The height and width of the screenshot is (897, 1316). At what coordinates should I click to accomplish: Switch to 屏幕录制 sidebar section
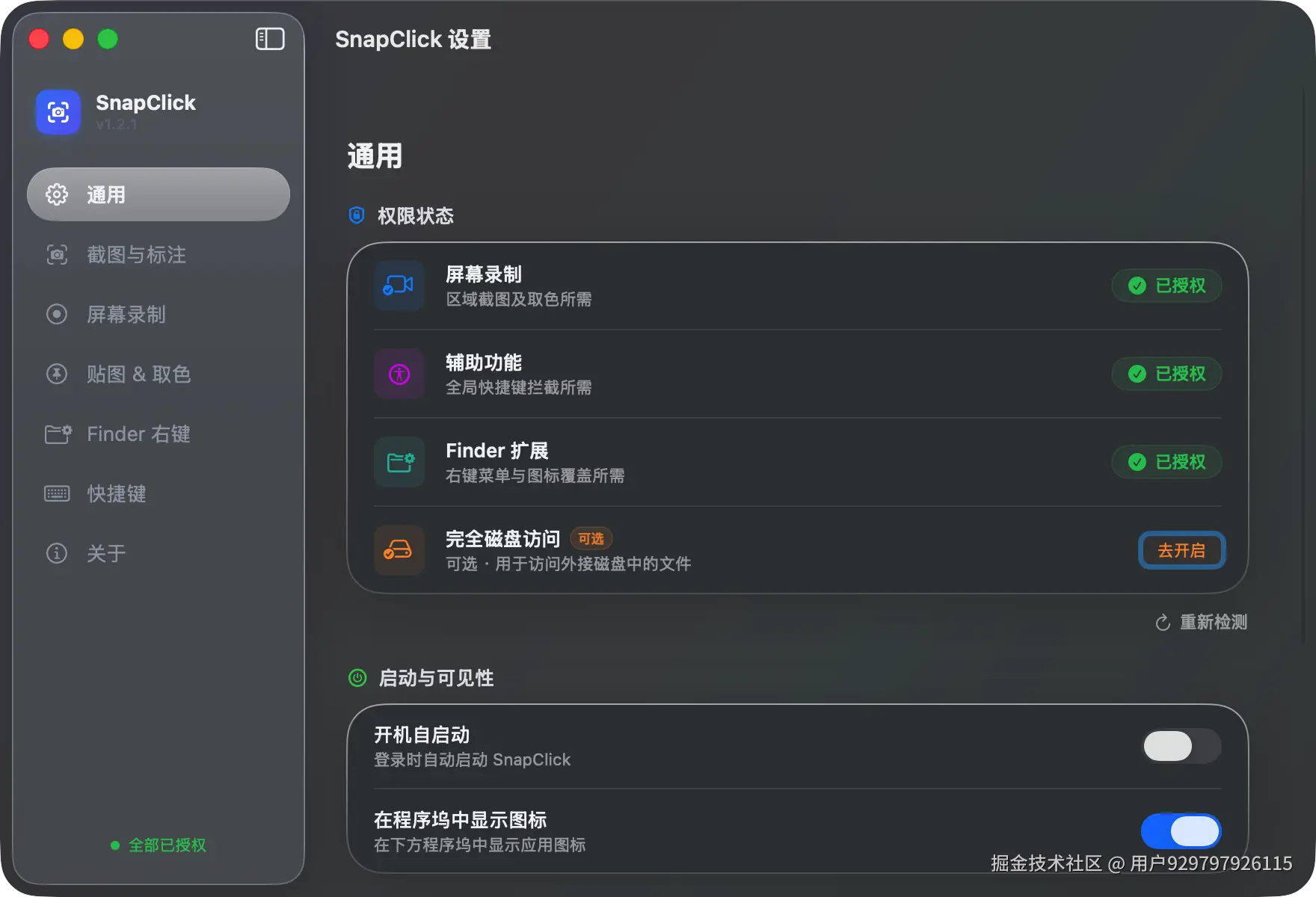159,314
